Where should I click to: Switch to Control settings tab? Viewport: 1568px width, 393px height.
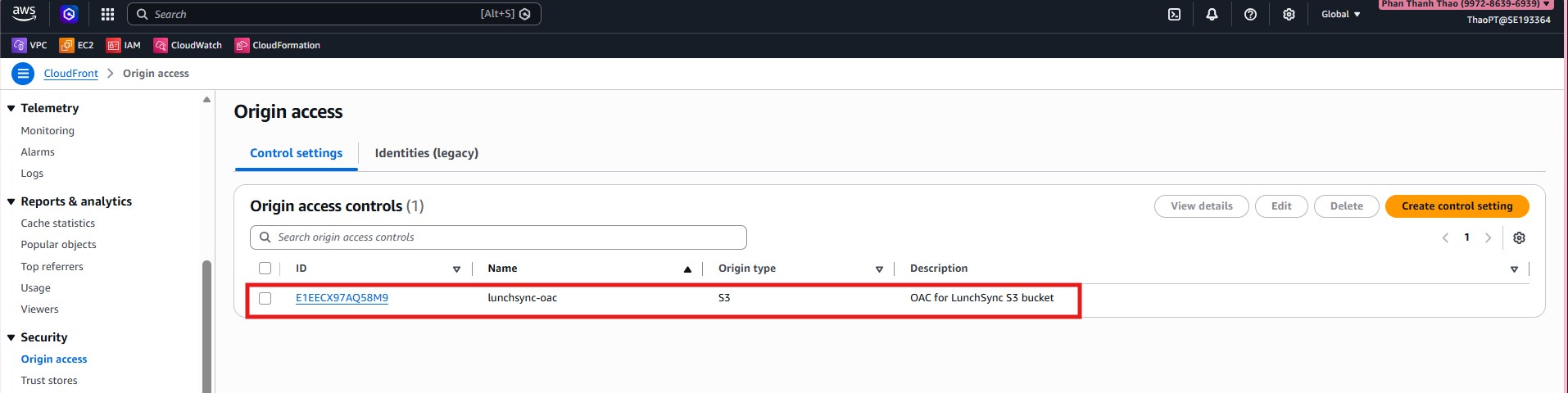click(x=297, y=153)
